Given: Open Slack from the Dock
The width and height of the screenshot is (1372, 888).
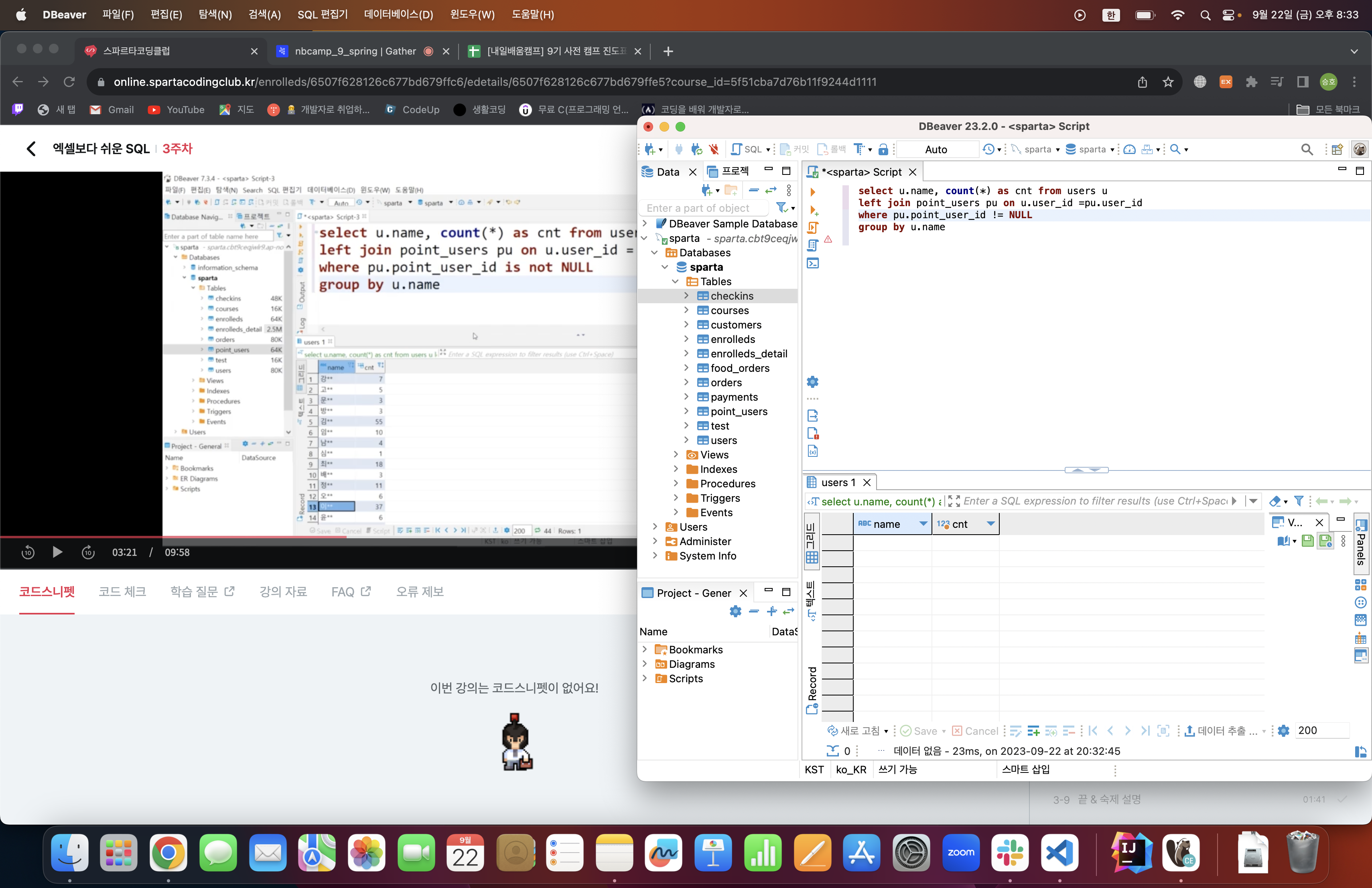Looking at the screenshot, I should point(1010,853).
